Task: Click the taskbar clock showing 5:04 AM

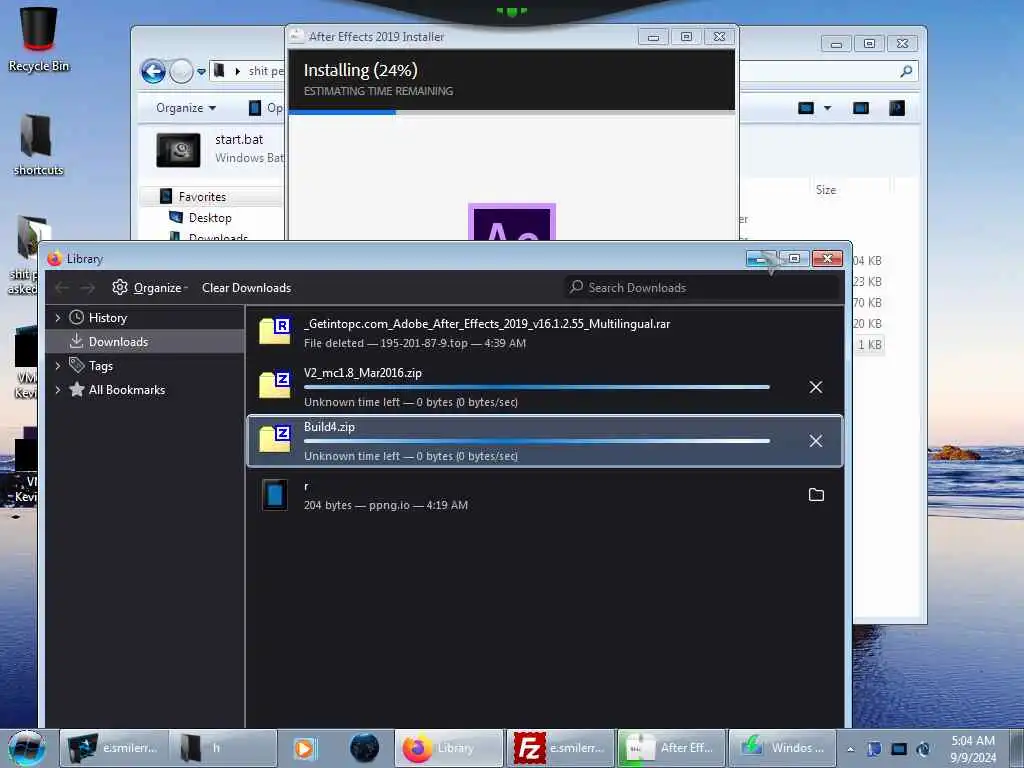Action: [973, 749]
